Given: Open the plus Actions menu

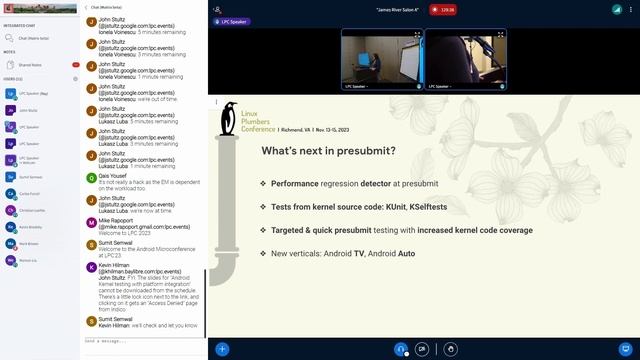Looking at the screenshot, I should tap(222, 349).
